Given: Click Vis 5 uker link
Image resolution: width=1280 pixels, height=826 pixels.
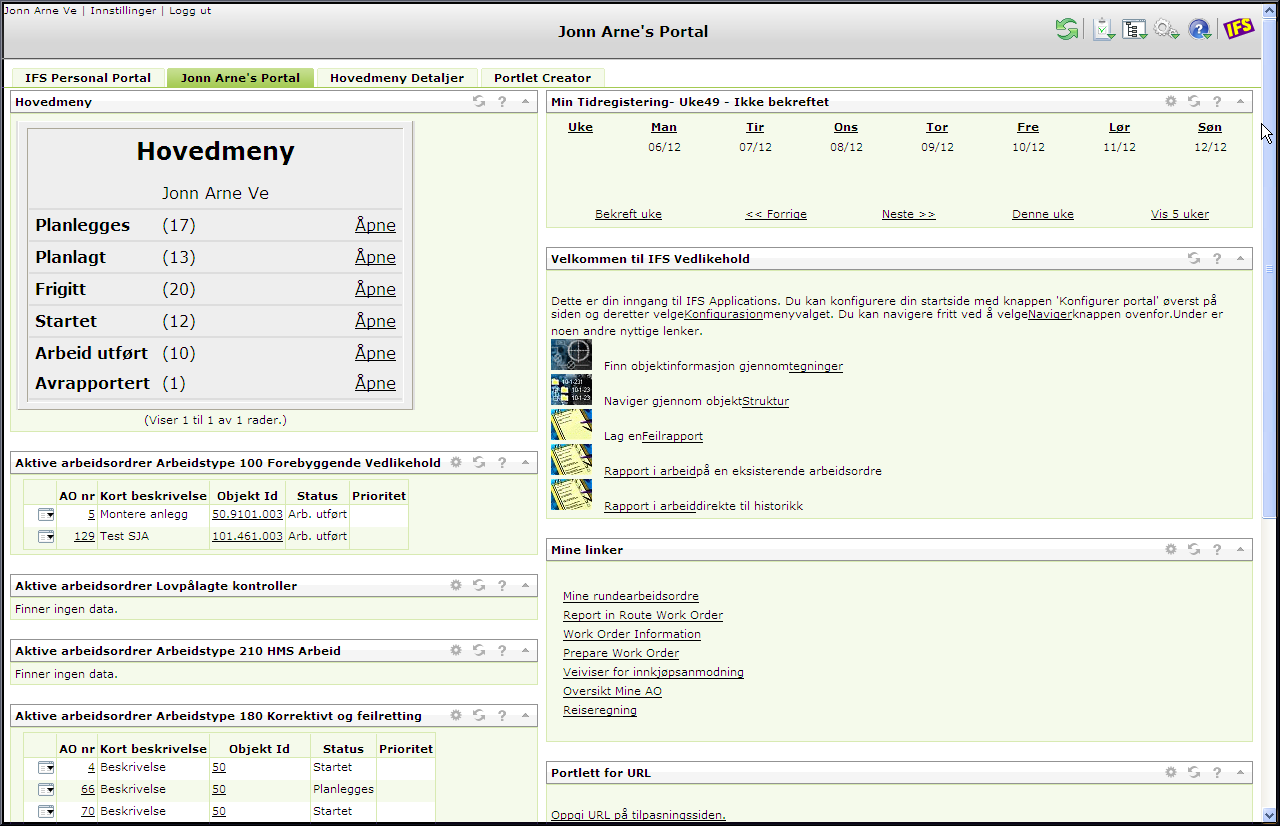Looking at the screenshot, I should (x=1180, y=214).
